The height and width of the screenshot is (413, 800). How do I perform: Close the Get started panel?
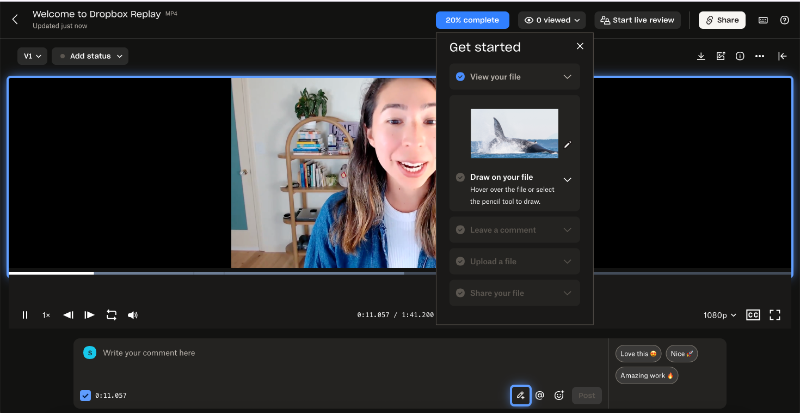(x=580, y=46)
